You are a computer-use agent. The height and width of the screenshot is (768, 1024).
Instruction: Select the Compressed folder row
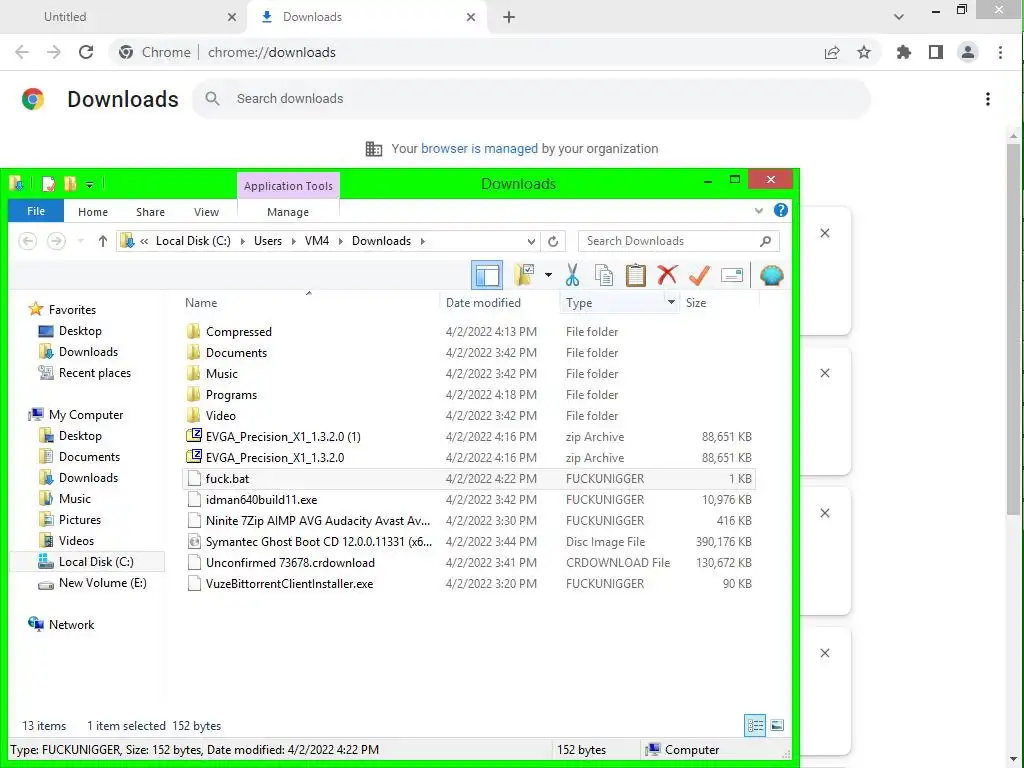469,332
